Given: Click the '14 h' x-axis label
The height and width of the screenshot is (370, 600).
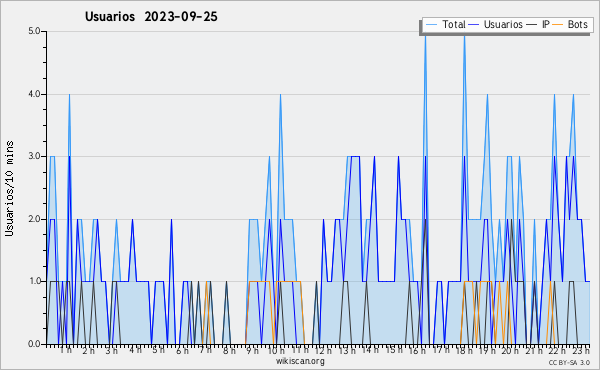Looking at the screenshot, I should coord(370,350).
